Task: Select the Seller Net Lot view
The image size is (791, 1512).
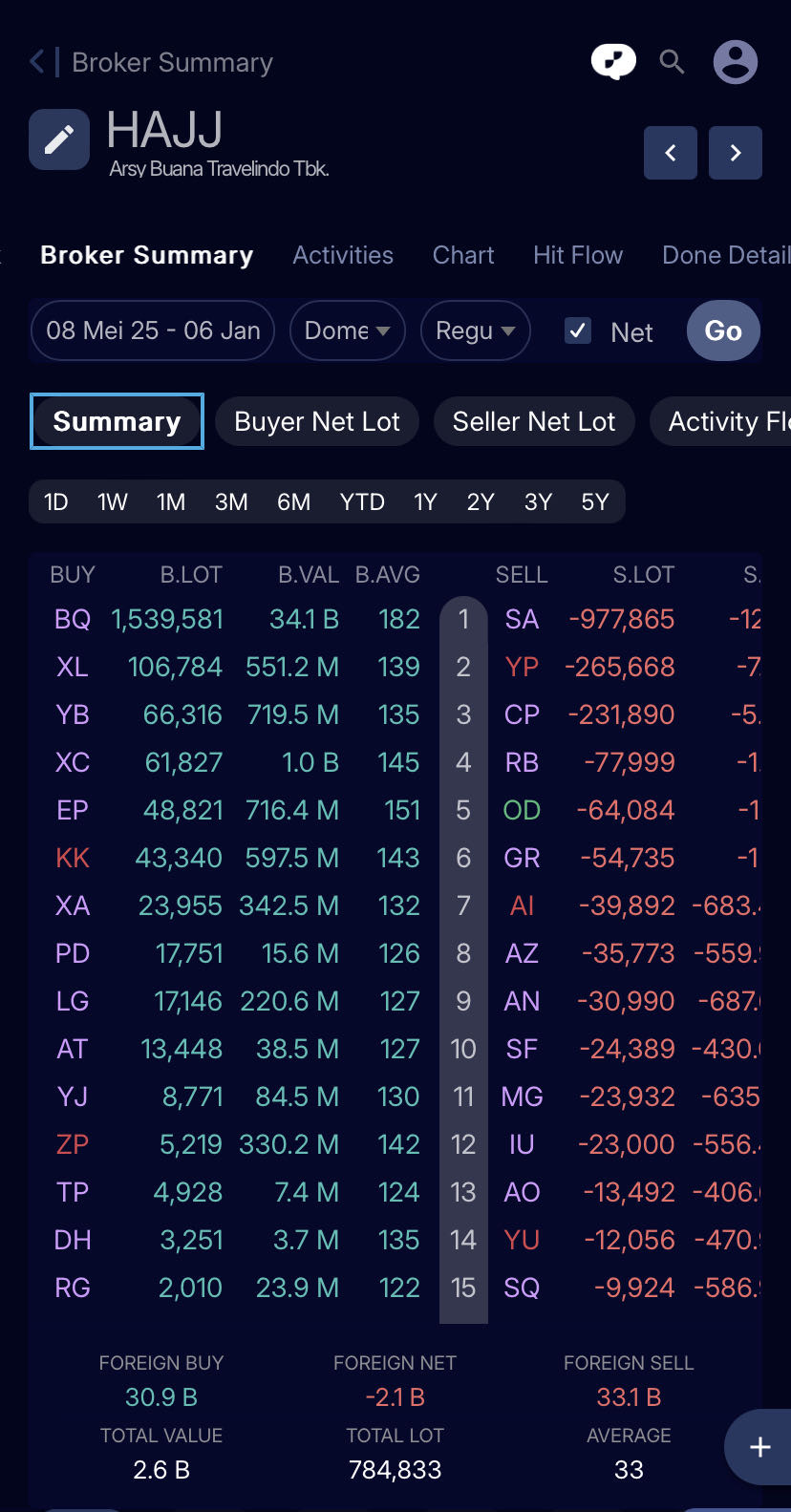Action: click(533, 422)
